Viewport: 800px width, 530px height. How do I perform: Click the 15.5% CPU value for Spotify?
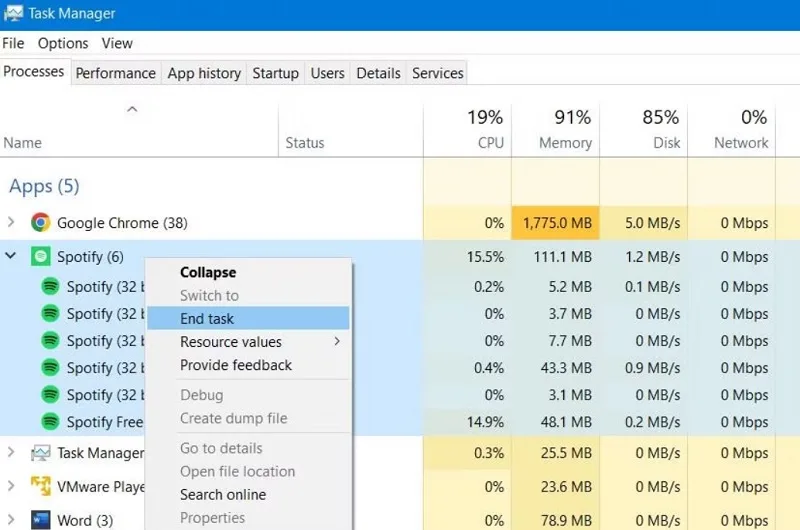point(485,257)
